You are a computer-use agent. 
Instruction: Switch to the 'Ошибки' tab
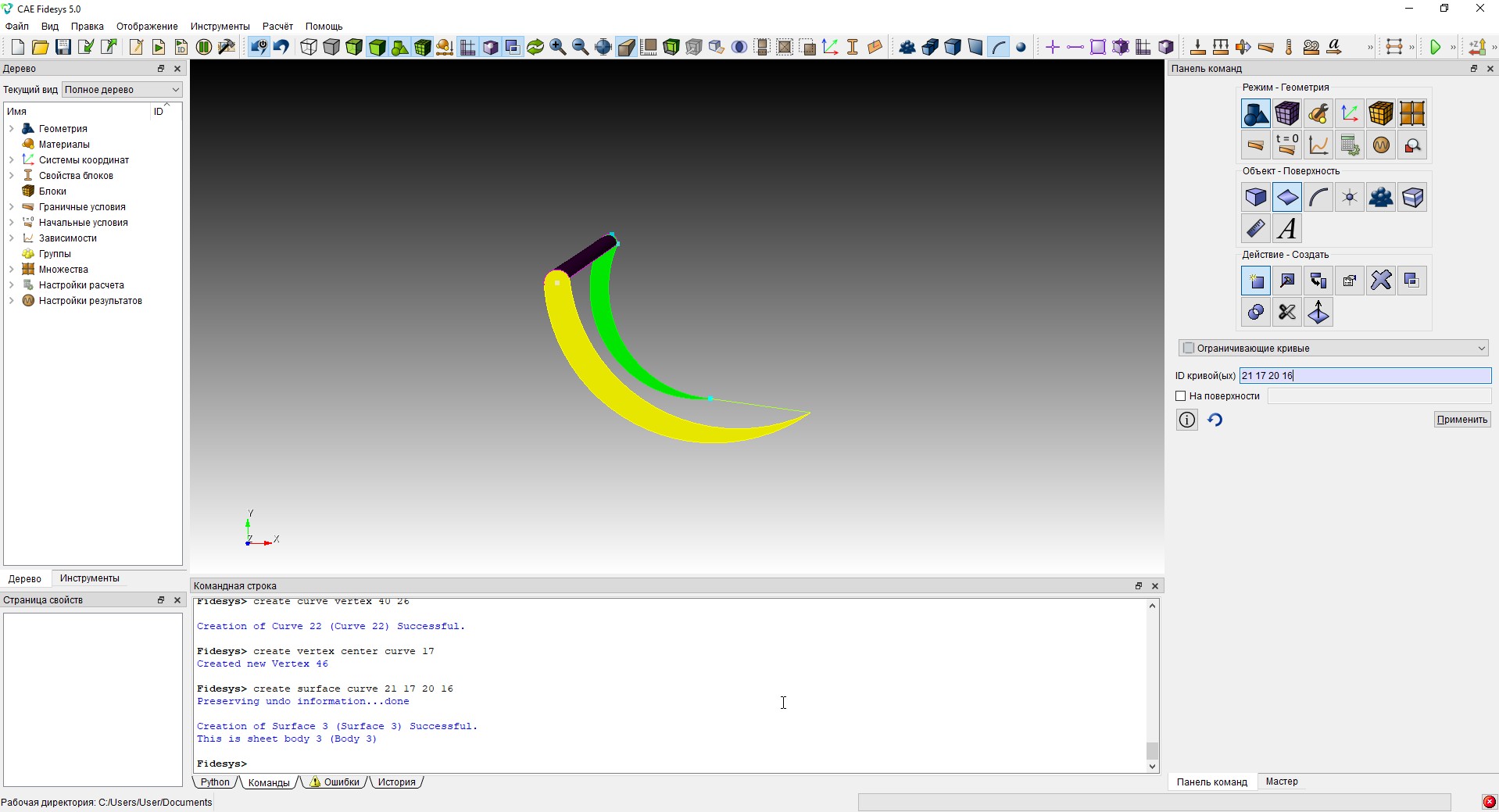335,782
